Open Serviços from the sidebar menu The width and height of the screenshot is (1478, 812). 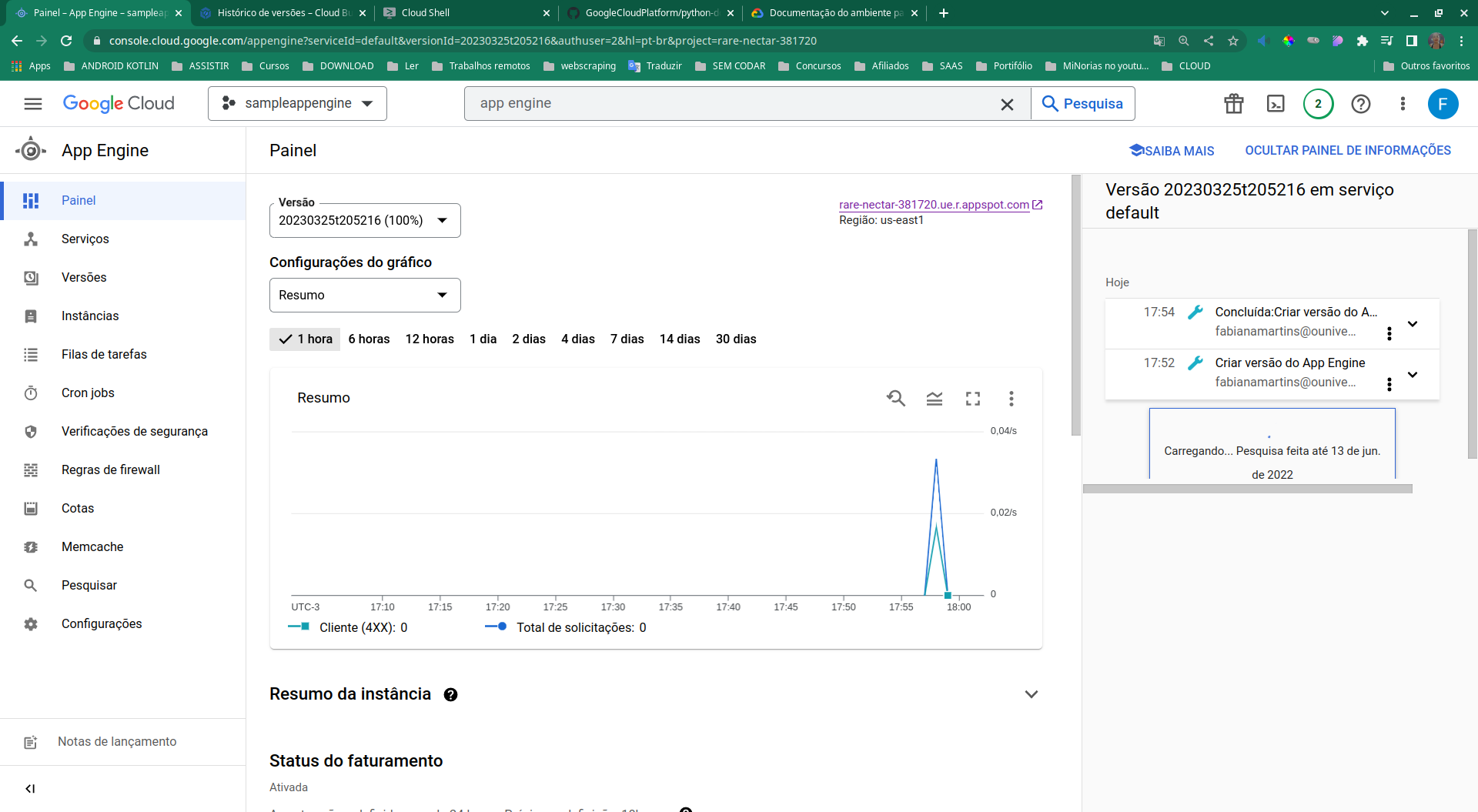[x=85, y=239]
